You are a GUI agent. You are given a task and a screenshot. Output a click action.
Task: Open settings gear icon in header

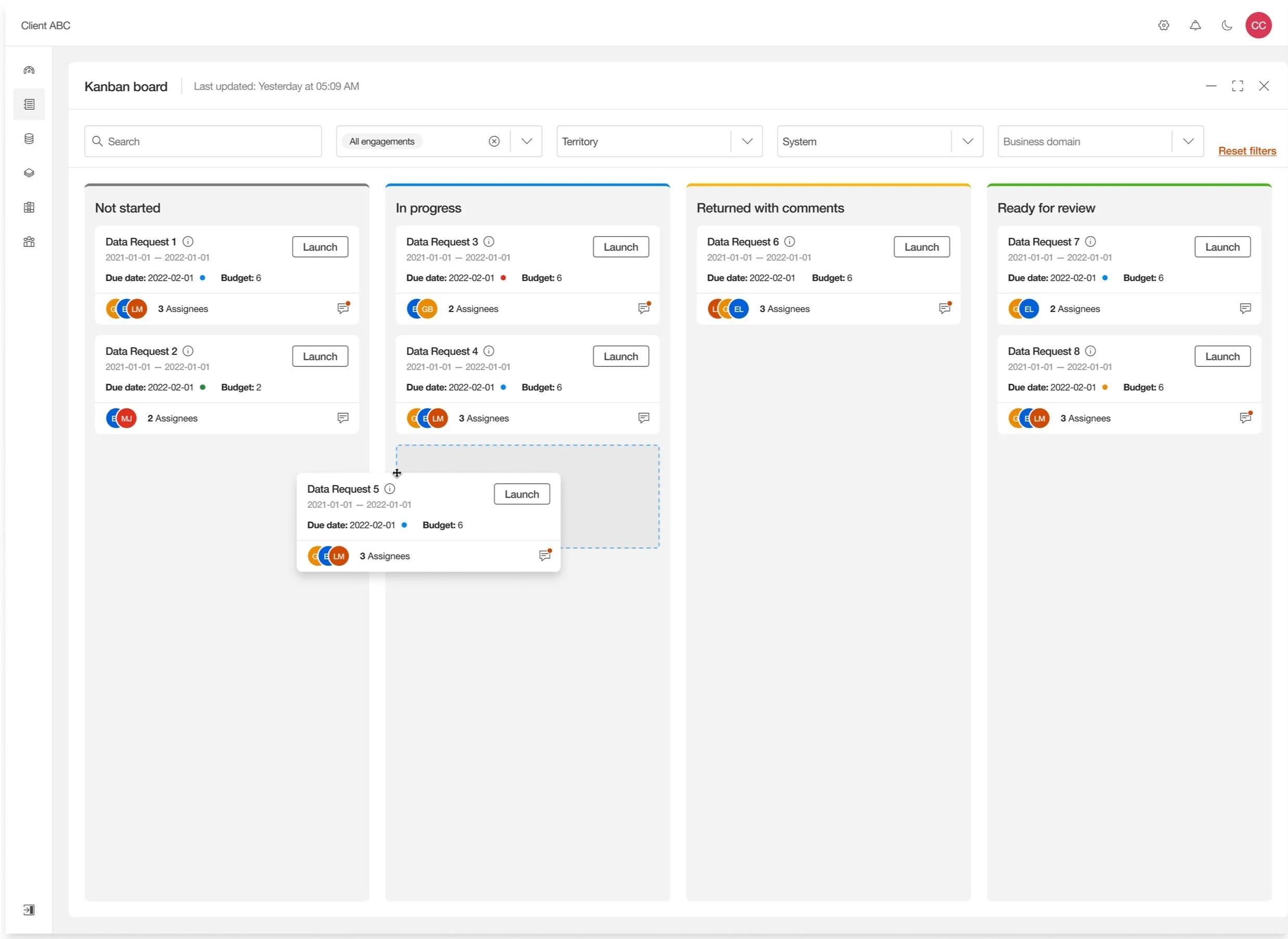[1164, 25]
